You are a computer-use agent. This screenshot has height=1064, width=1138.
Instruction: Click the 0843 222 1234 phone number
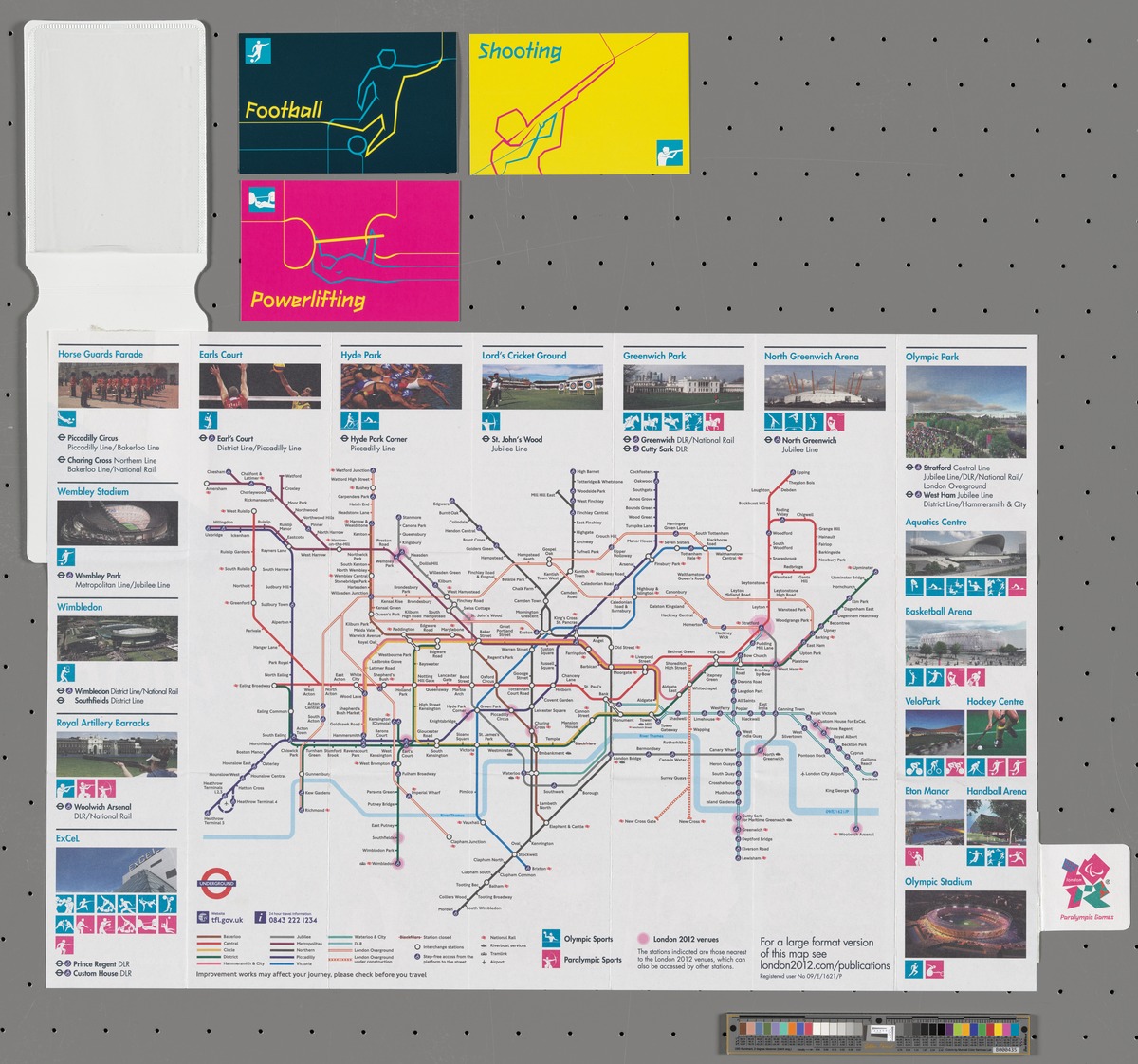(293, 920)
